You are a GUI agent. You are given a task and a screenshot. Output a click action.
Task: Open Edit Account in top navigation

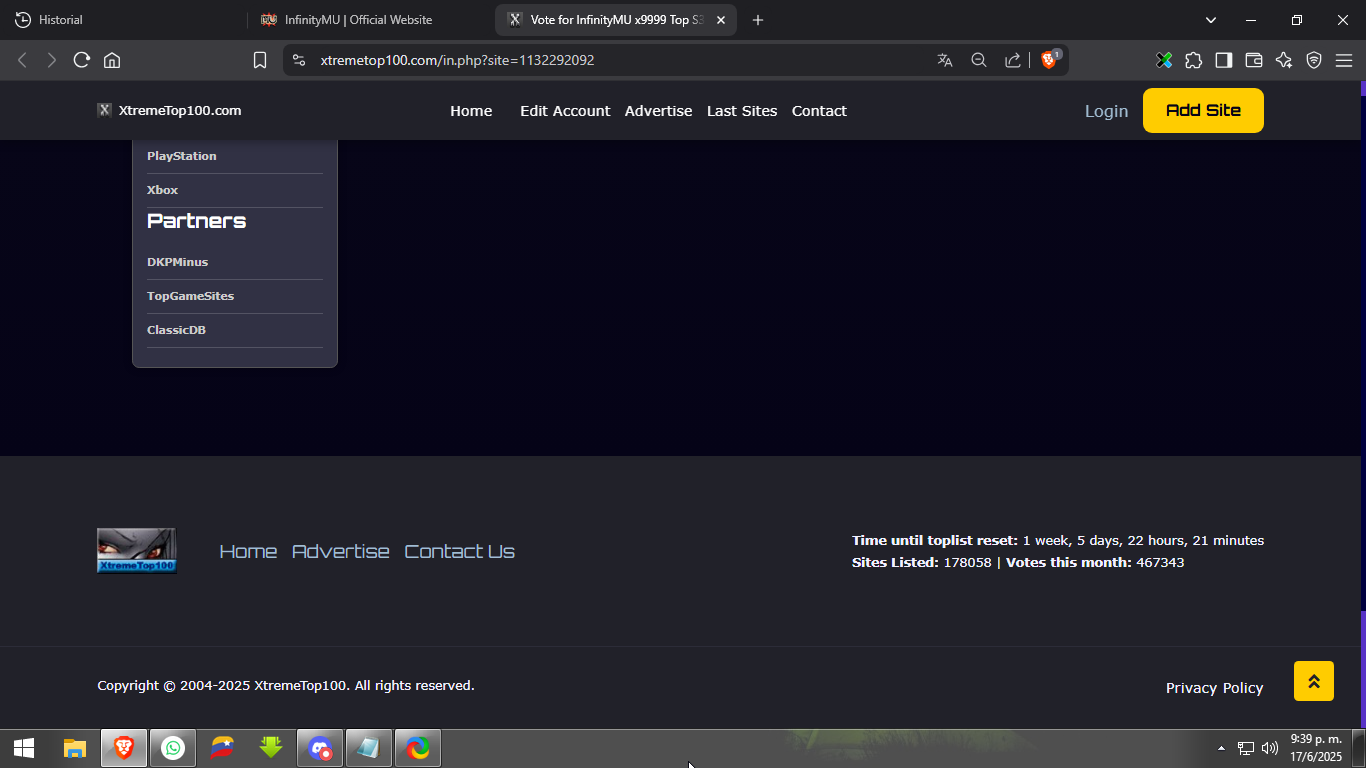[565, 111]
